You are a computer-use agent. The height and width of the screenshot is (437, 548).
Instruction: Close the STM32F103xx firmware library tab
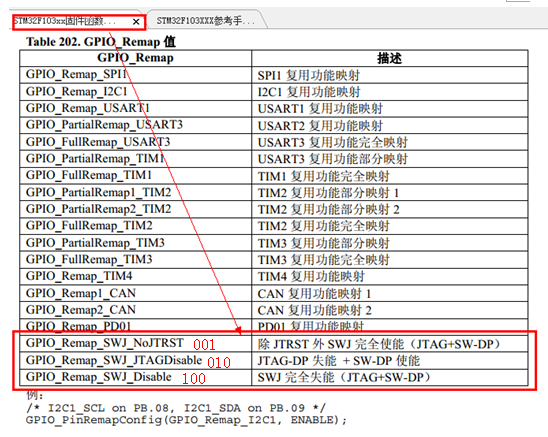tap(136, 22)
